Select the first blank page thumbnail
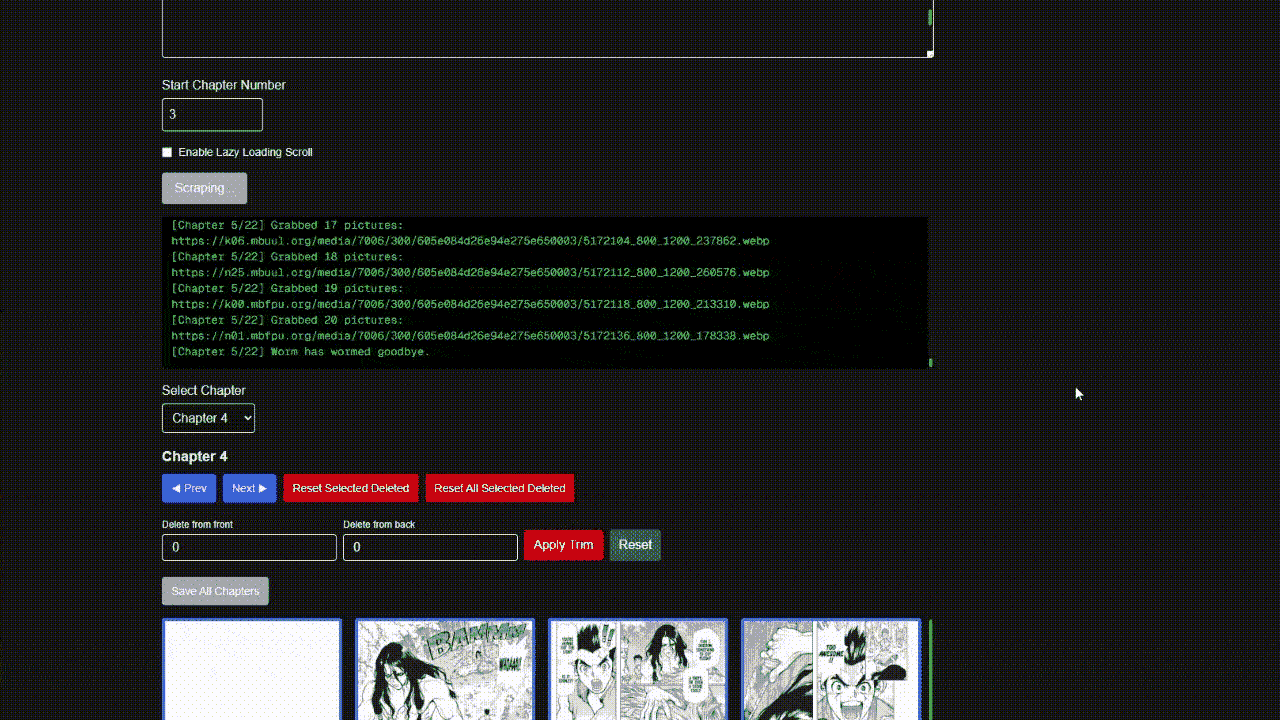The image size is (1280, 720). tap(252, 669)
